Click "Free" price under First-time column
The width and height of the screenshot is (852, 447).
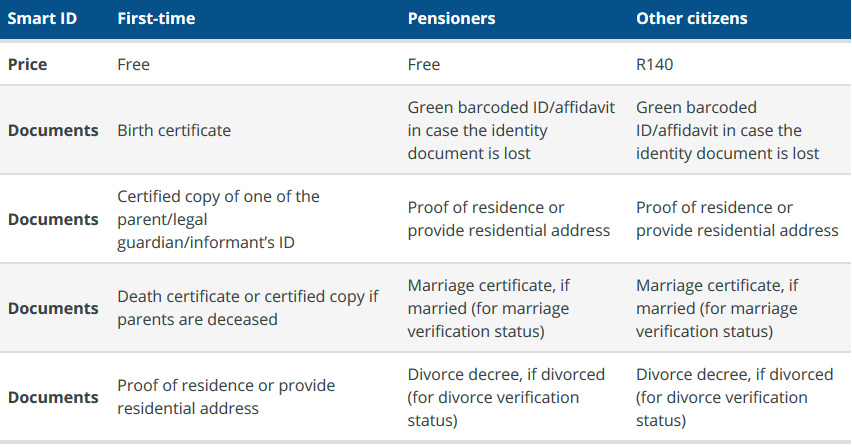[134, 64]
